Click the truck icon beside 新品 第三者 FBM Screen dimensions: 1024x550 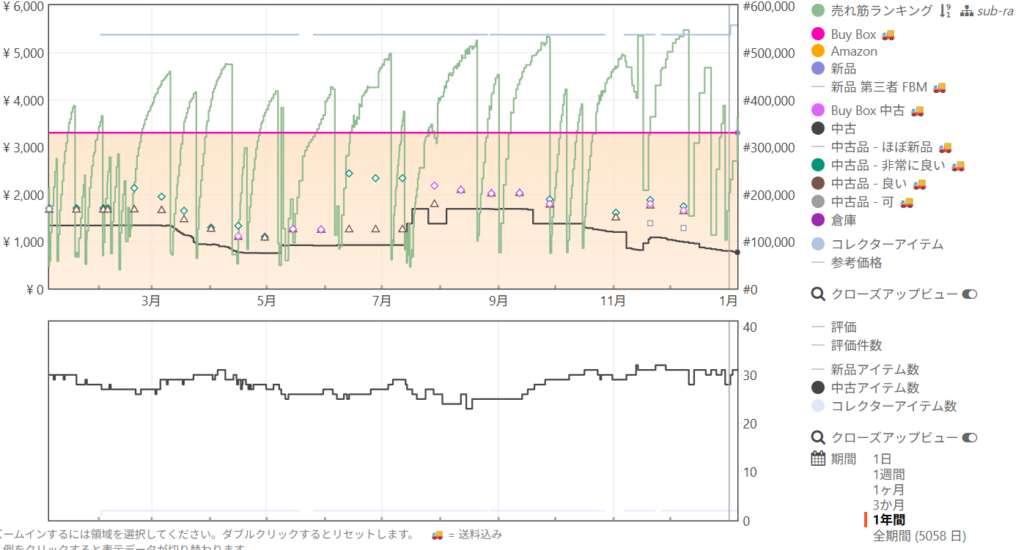939,87
